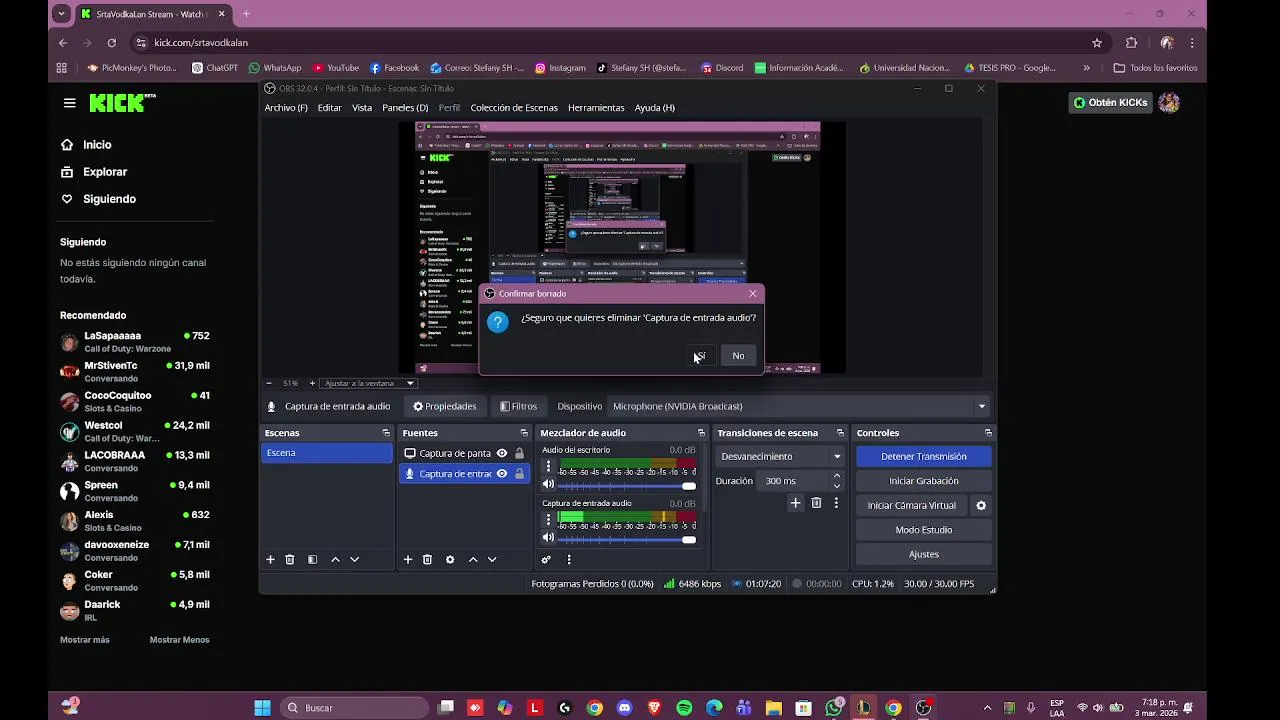Screen dimensions: 1280x720
Task: Open Modo Estudio button
Action: [924, 530]
